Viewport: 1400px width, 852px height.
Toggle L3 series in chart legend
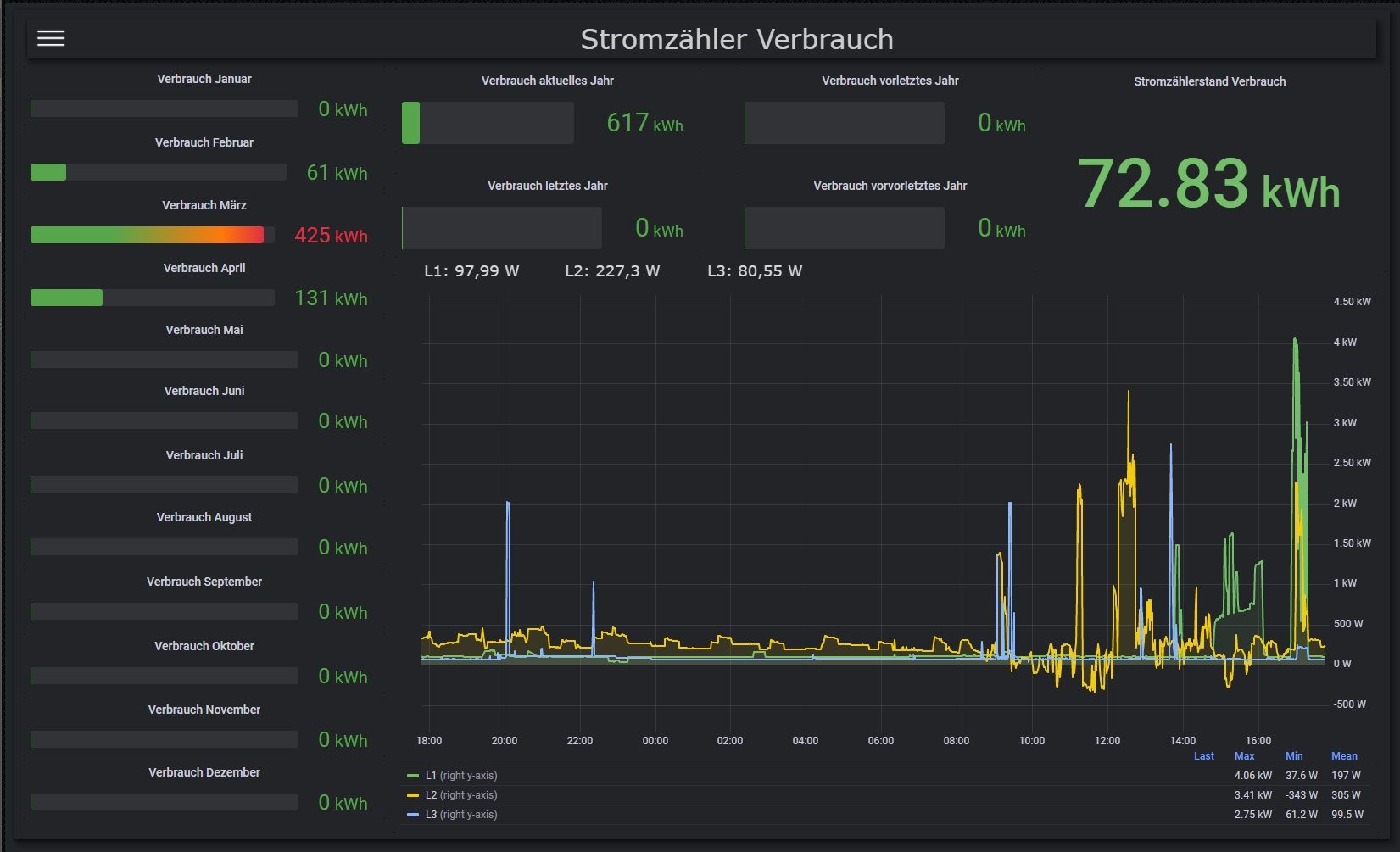tap(461, 815)
